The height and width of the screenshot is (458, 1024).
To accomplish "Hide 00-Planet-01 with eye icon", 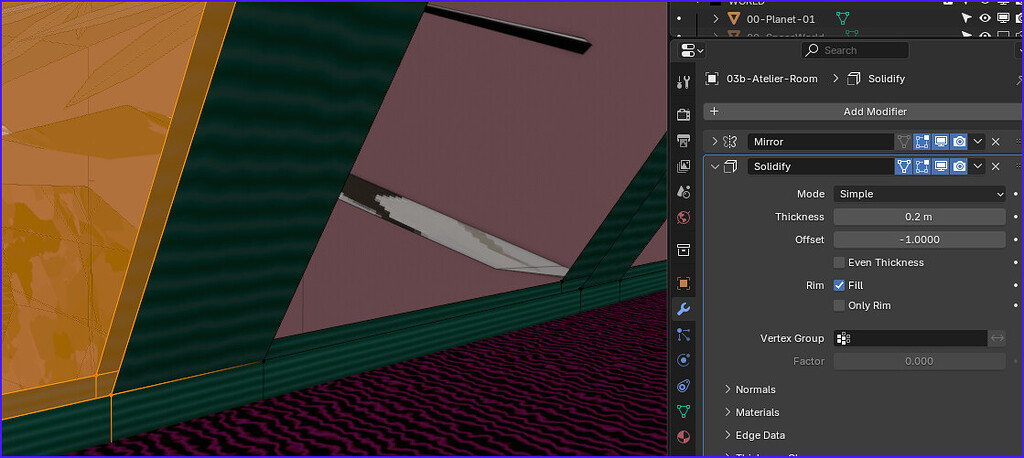I will pos(985,19).
